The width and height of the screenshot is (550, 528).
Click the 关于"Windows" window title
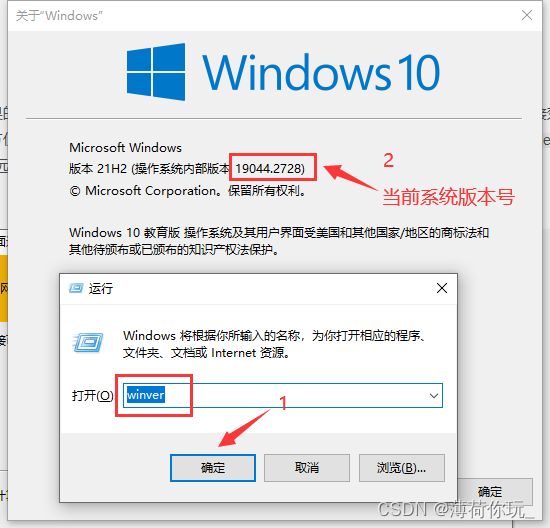tap(59, 16)
